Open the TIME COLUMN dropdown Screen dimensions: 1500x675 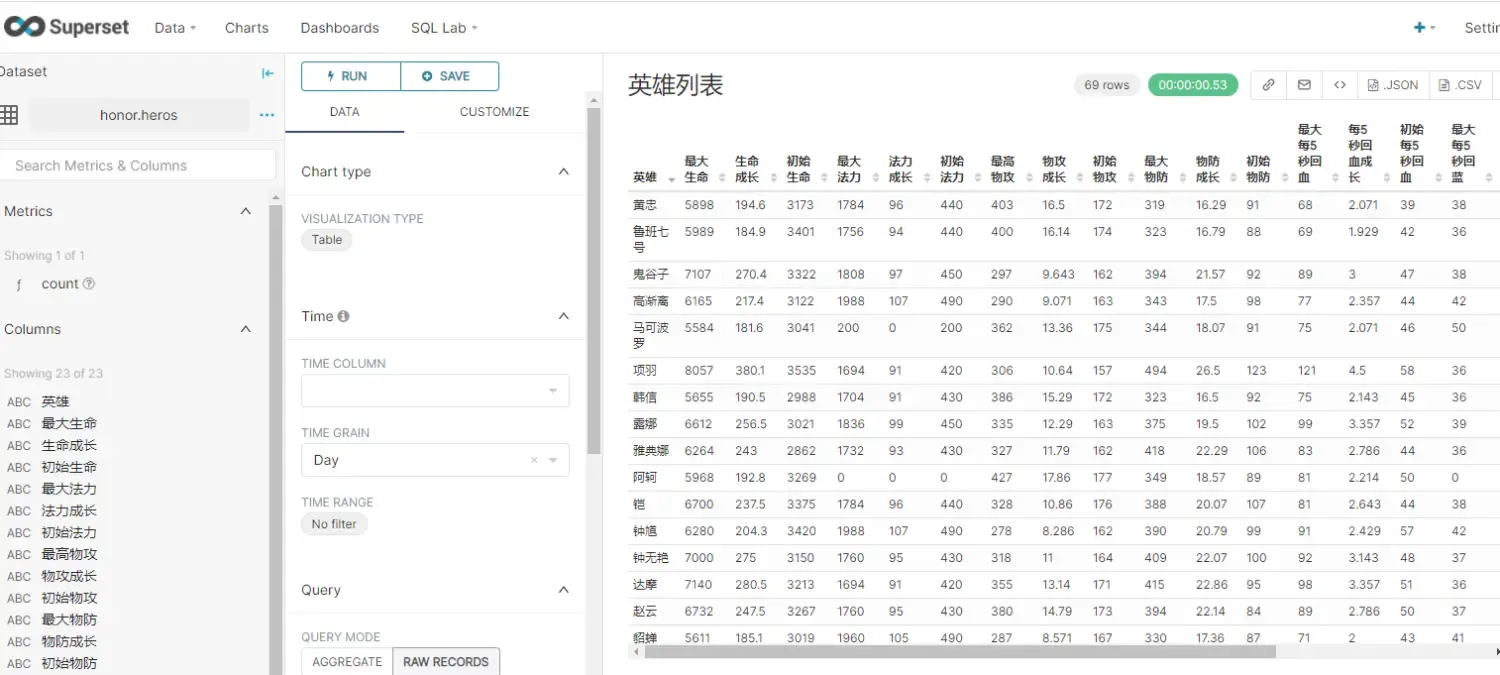(x=435, y=390)
